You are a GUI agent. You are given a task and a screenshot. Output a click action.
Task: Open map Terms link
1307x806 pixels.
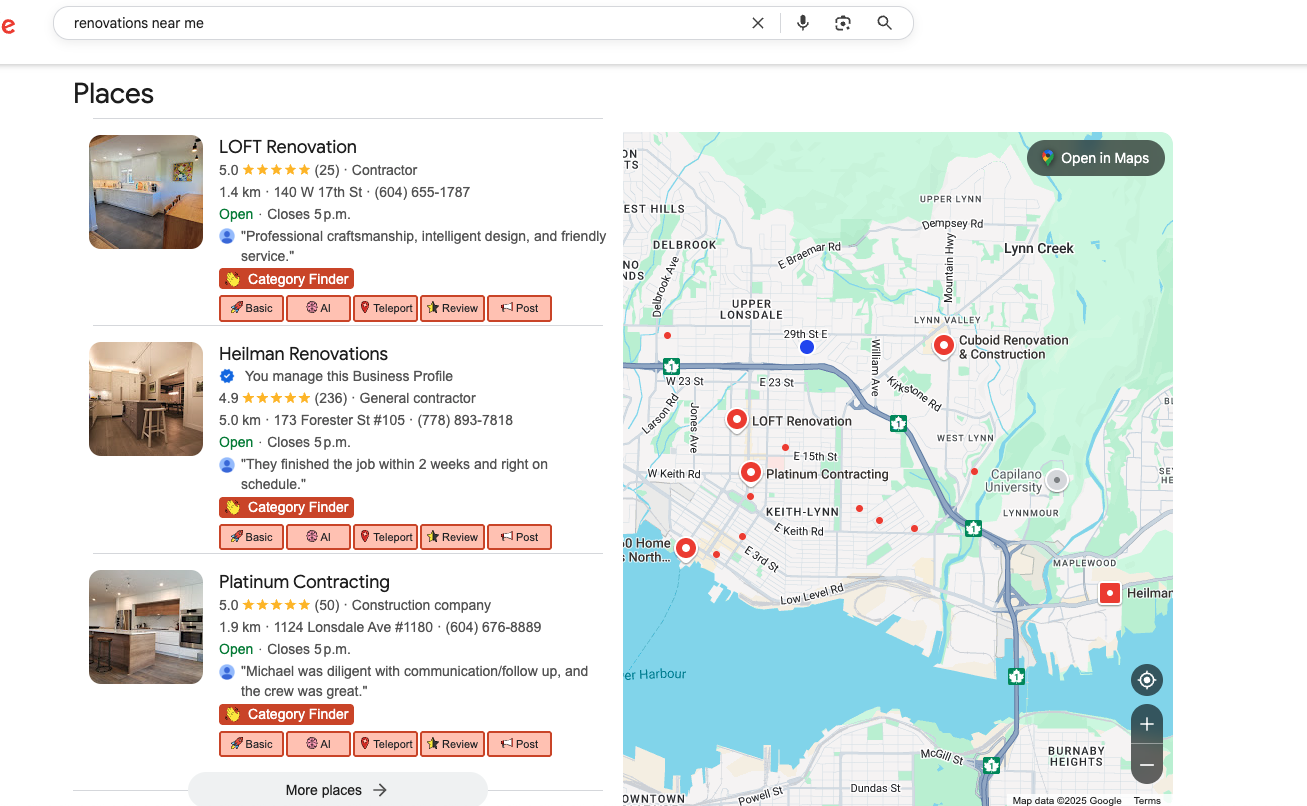point(1147,800)
